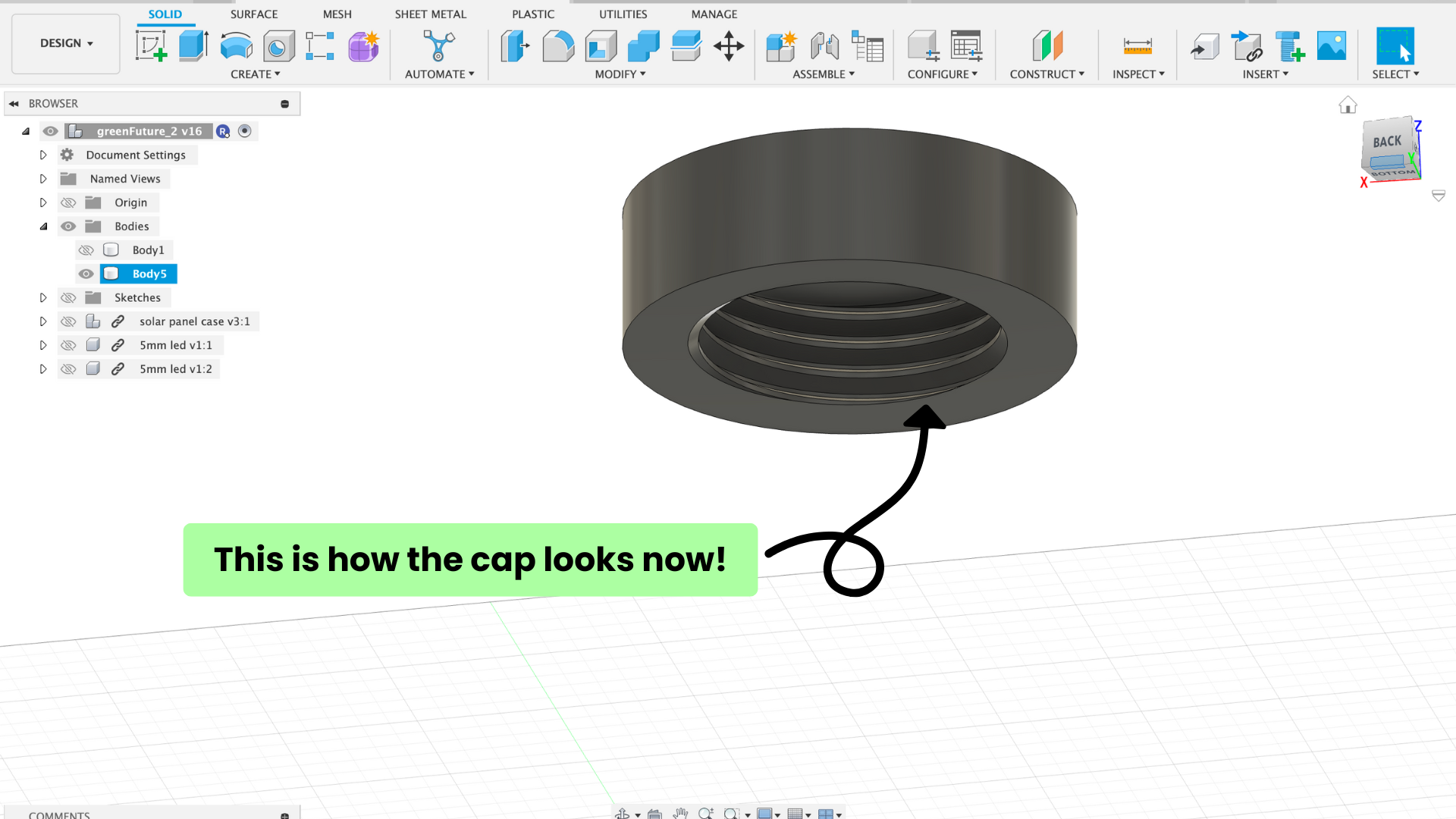1456x819 pixels.
Task: Open the CONFIGURE menu label
Action: 943,74
